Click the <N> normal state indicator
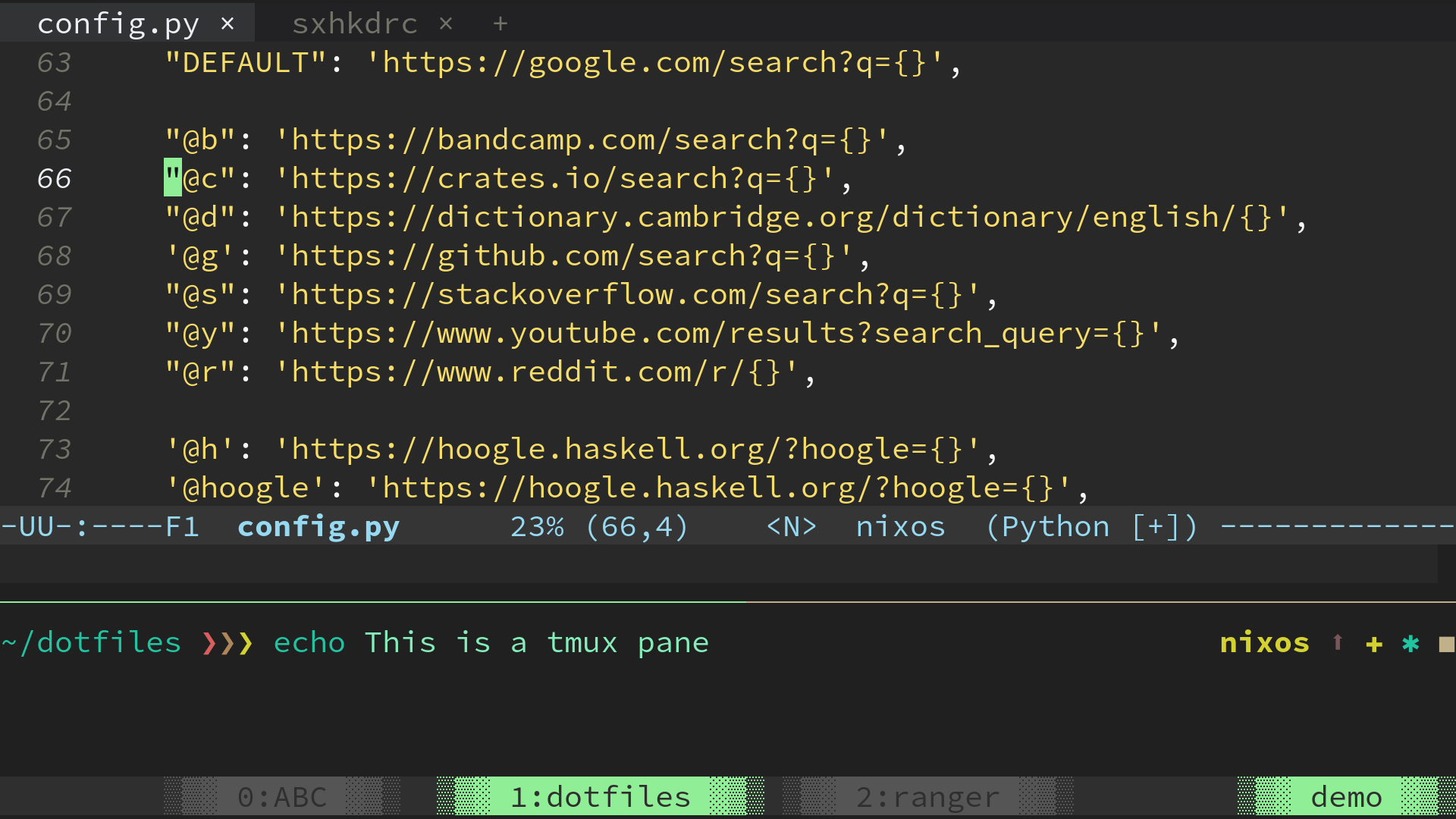Screen dimensions: 1456x819 click(x=792, y=526)
